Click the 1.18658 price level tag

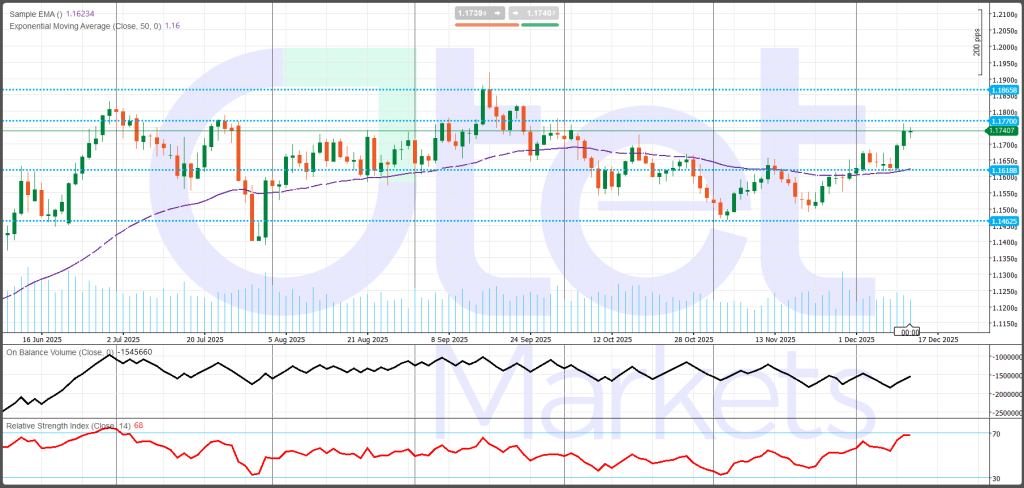[x=1002, y=90]
